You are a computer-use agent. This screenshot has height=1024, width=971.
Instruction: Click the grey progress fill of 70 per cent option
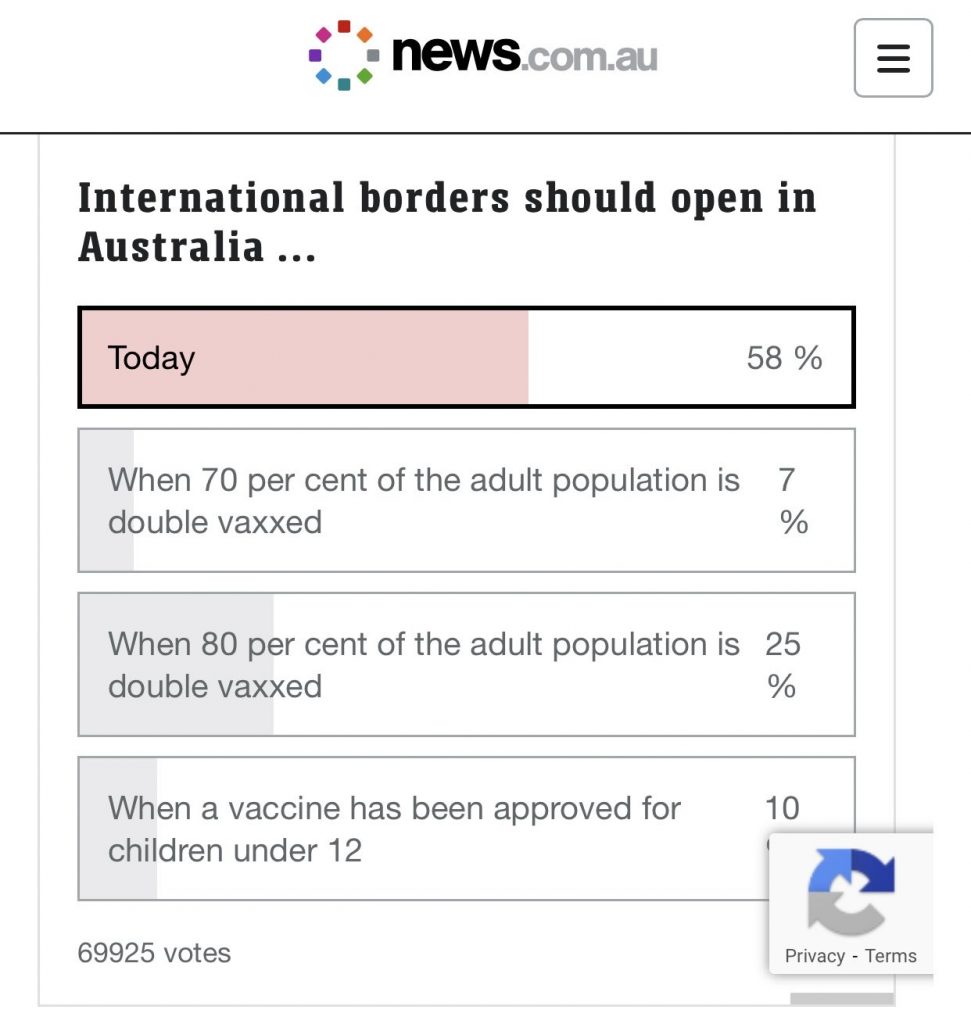click(107, 500)
